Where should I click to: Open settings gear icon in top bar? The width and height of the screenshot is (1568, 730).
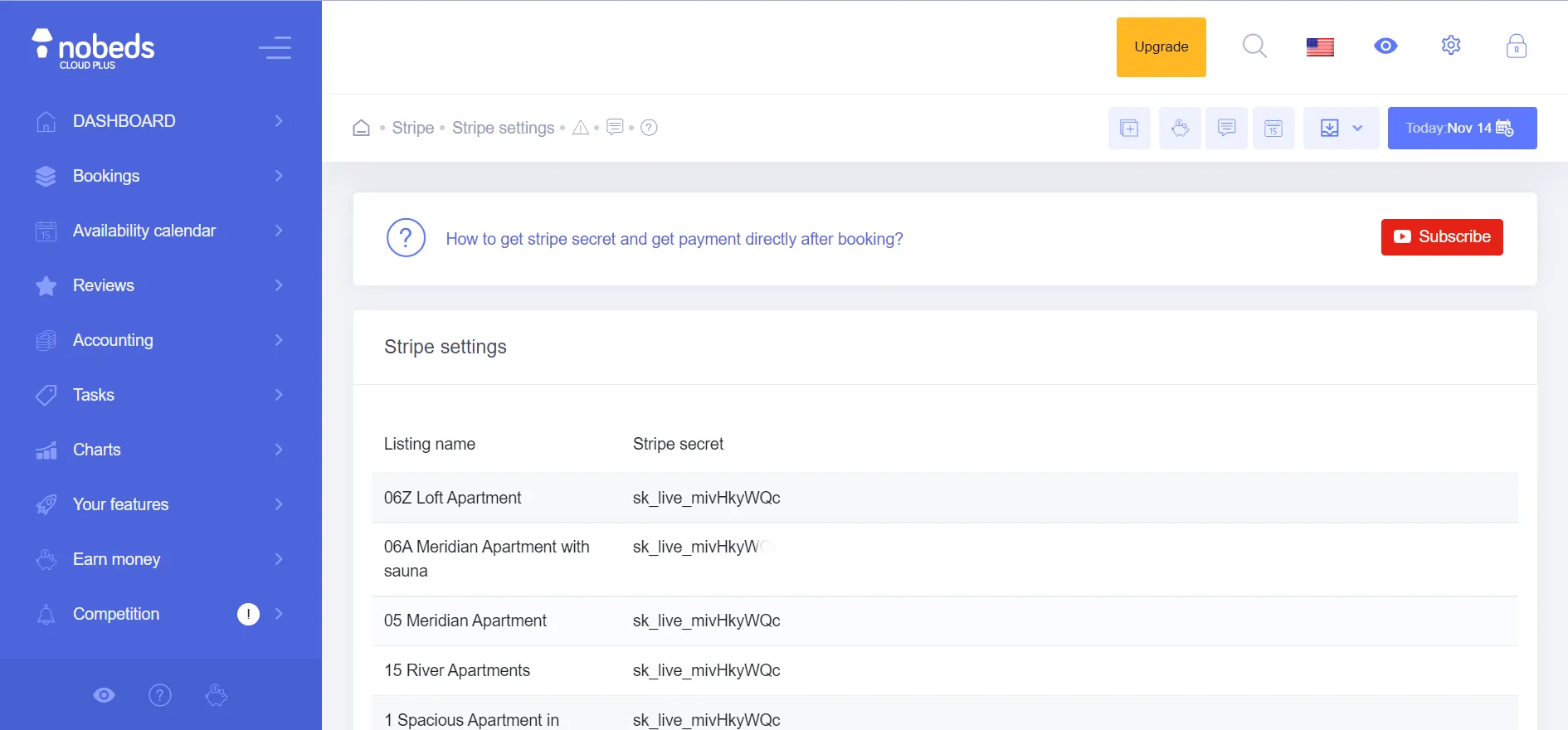coord(1451,46)
